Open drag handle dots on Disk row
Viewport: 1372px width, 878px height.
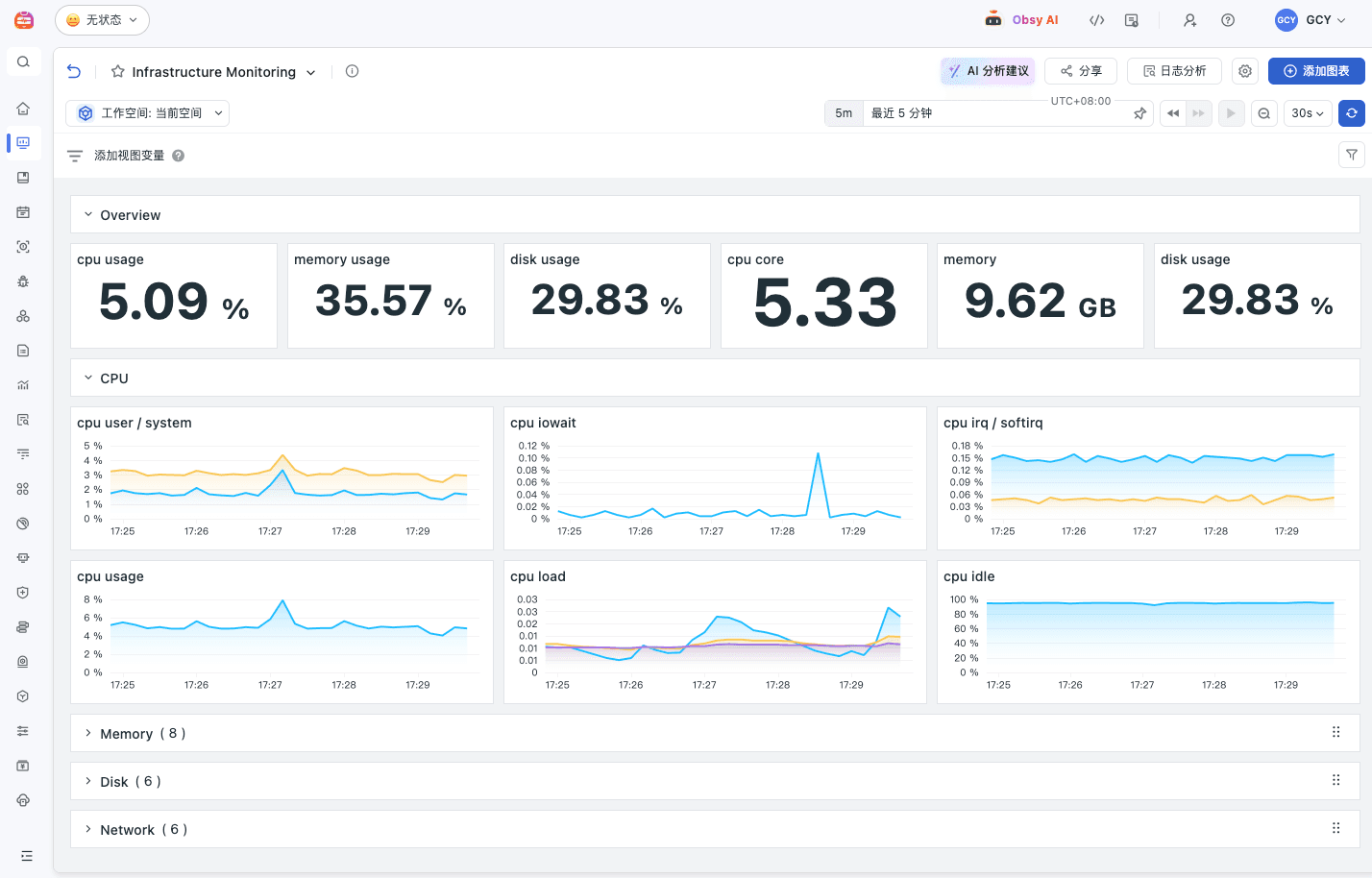(1335, 781)
